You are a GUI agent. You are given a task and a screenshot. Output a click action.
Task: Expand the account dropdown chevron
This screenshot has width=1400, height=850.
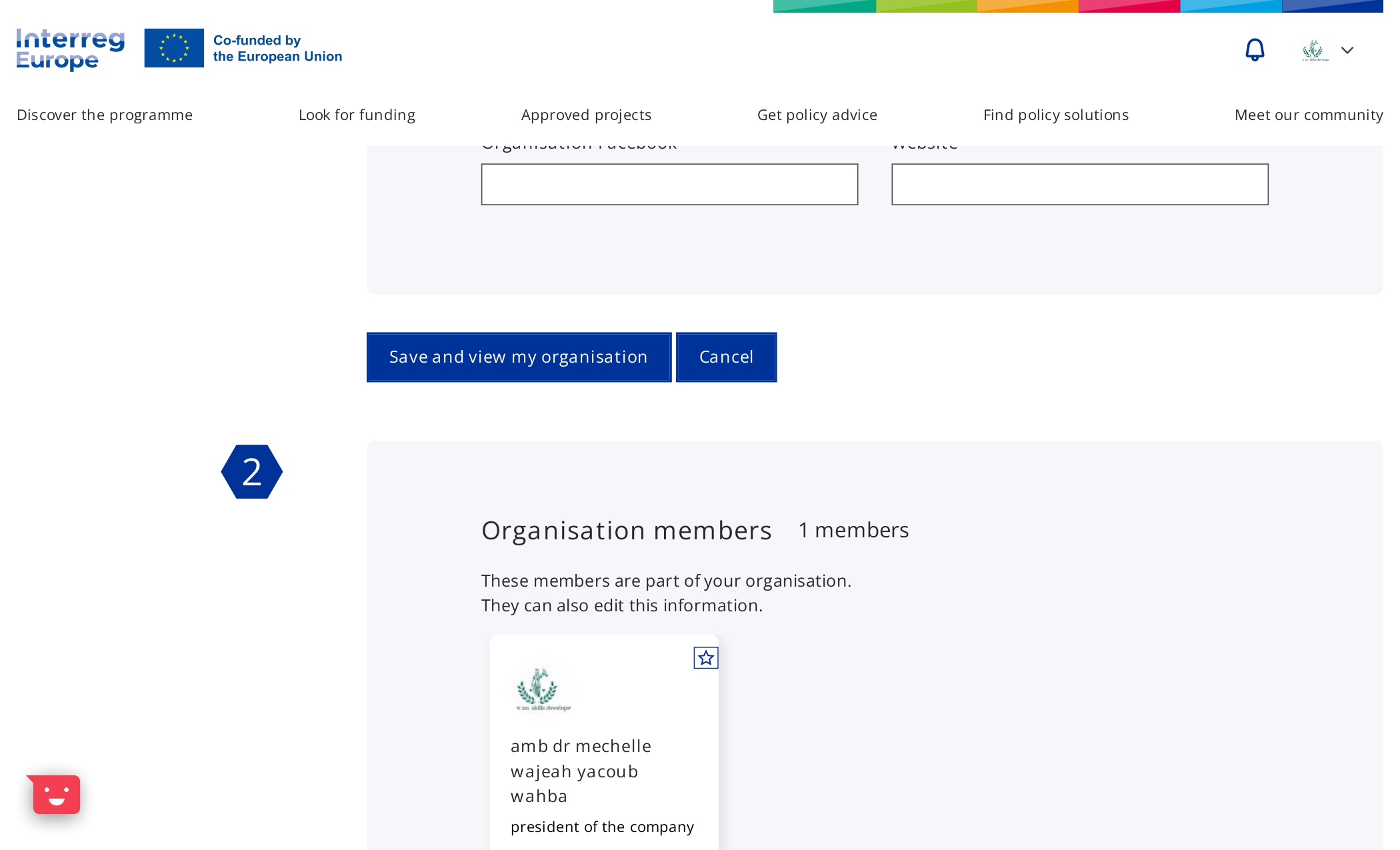click(x=1347, y=51)
